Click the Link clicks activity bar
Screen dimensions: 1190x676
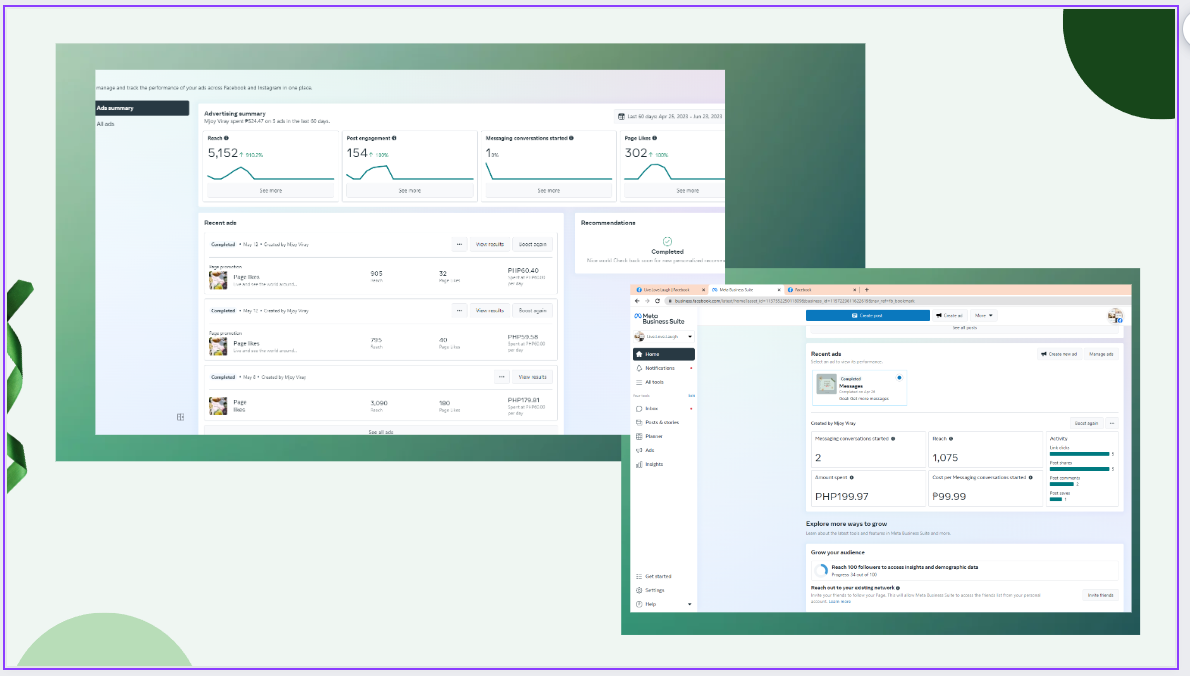pos(1079,454)
